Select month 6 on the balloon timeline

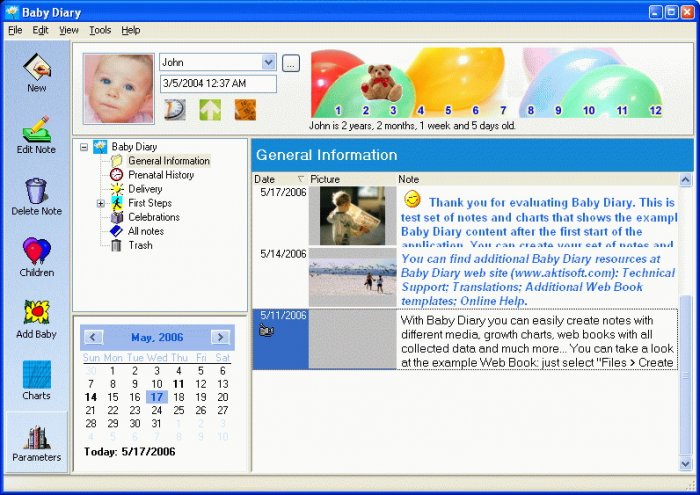475,110
